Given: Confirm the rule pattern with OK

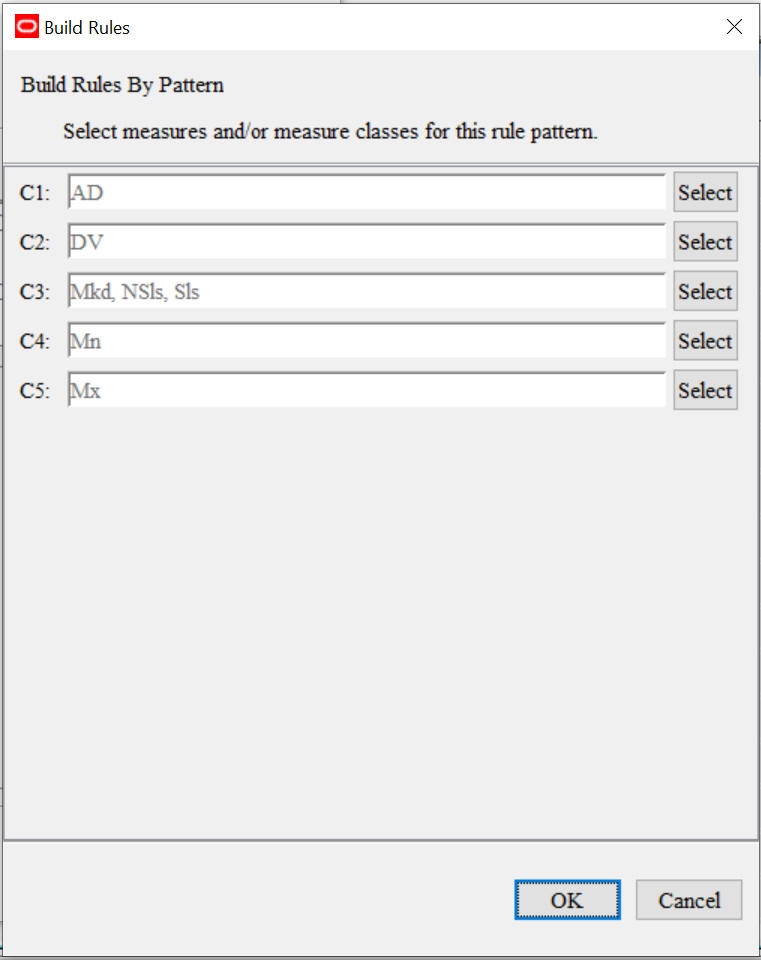Looking at the screenshot, I should [x=567, y=899].
